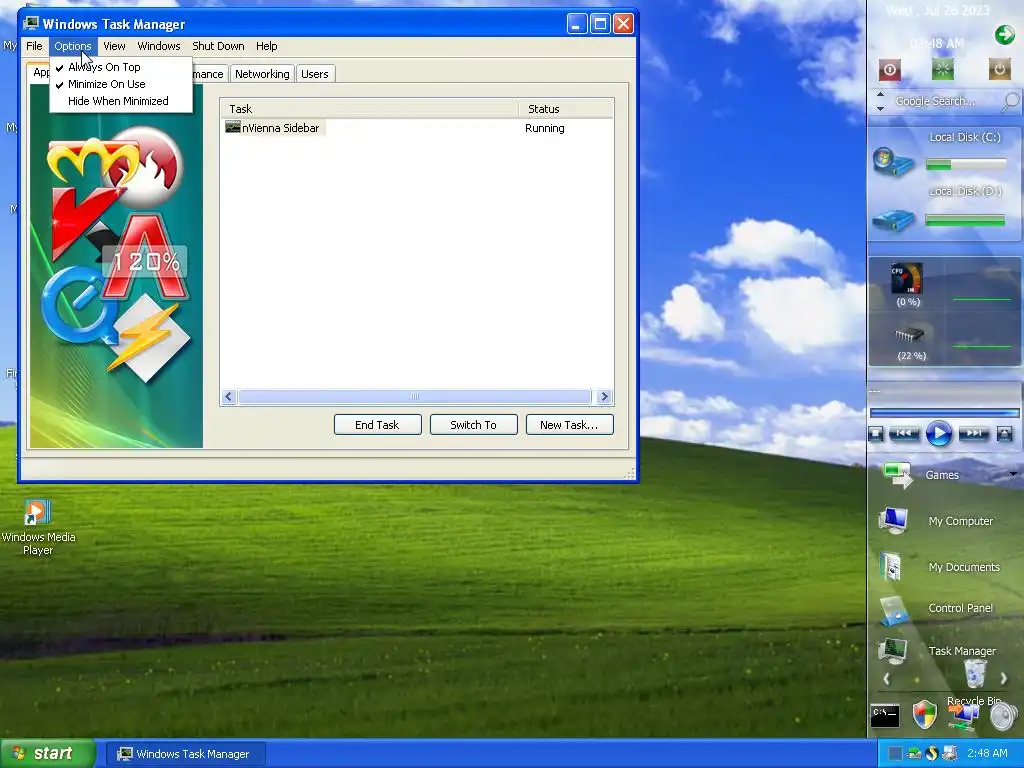The height and width of the screenshot is (768, 1024).
Task: Click the up arrow beside Google Search
Action: (x=880, y=95)
